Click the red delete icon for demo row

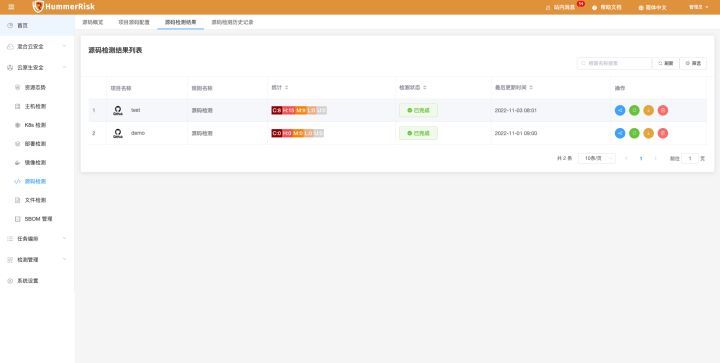pyautogui.click(x=663, y=133)
